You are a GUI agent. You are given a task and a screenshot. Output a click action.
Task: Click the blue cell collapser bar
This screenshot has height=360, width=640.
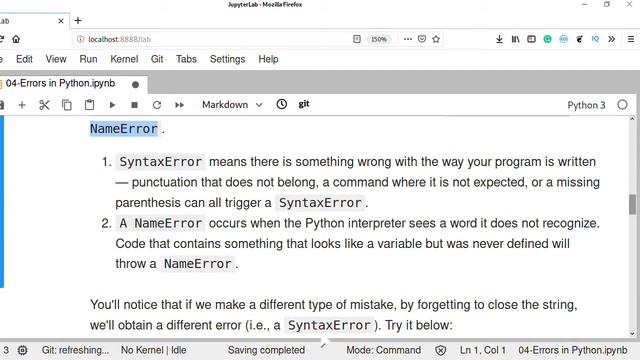[x=2, y=202]
